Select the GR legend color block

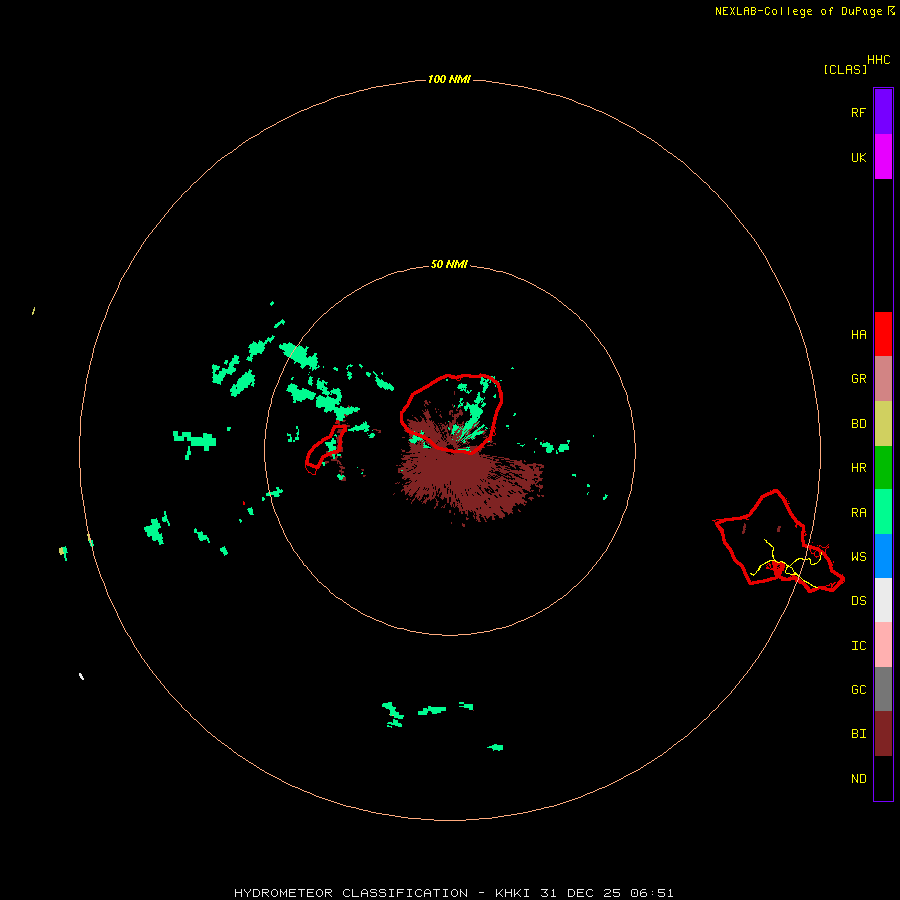pyautogui.click(x=883, y=379)
